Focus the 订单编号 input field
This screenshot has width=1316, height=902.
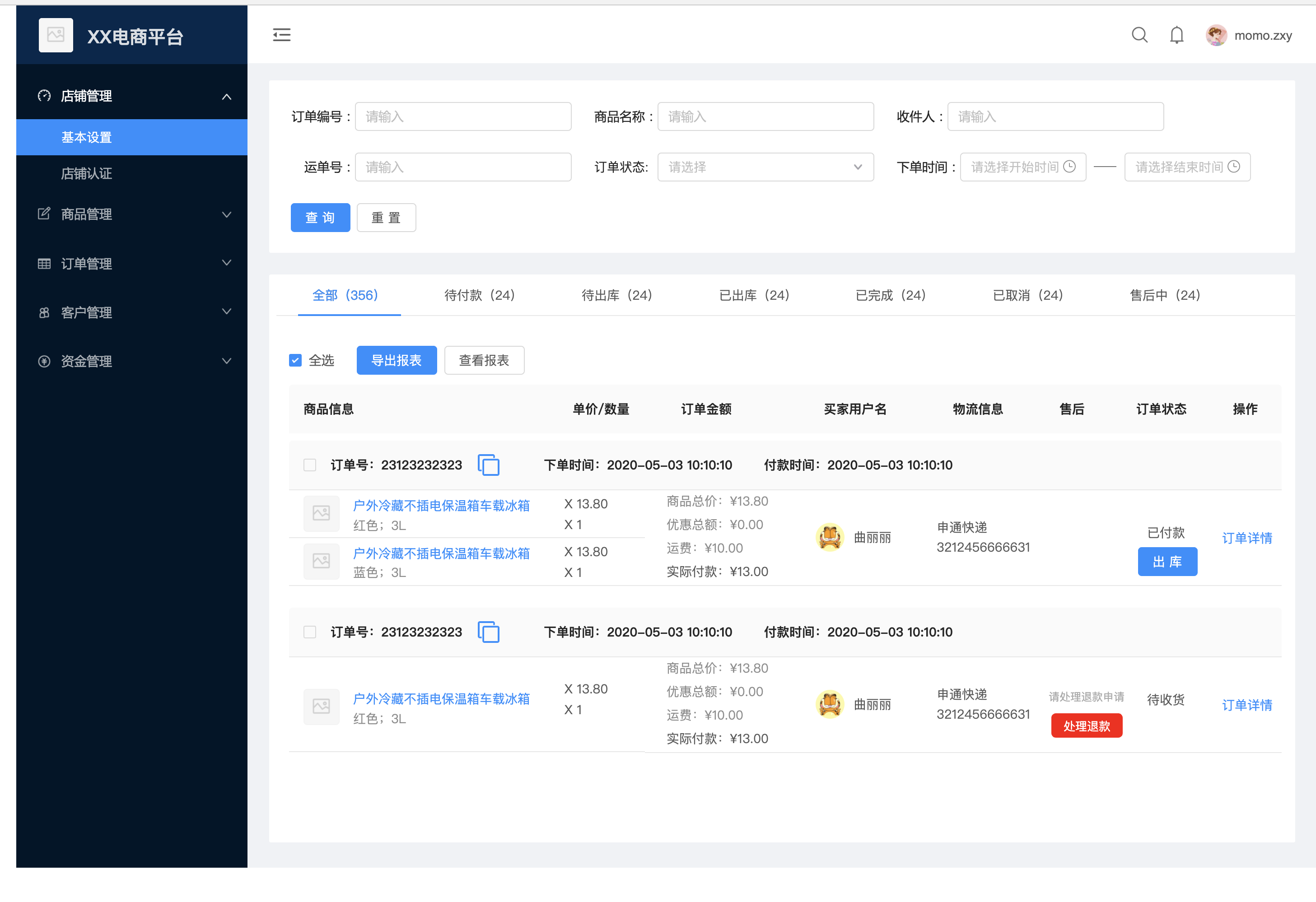(x=462, y=116)
